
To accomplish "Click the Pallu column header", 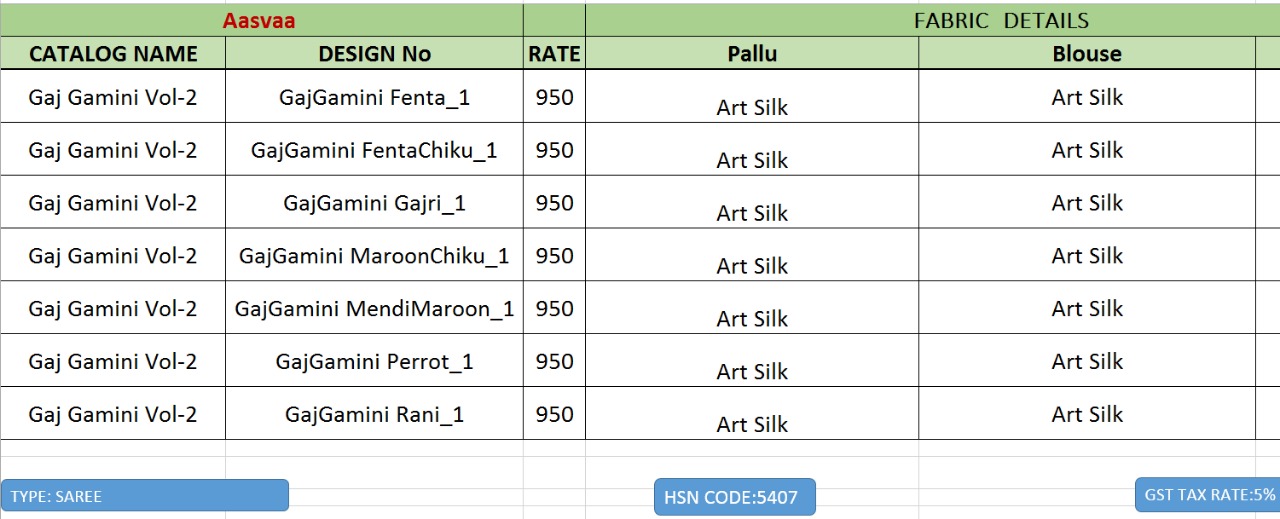I will [x=752, y=54].
